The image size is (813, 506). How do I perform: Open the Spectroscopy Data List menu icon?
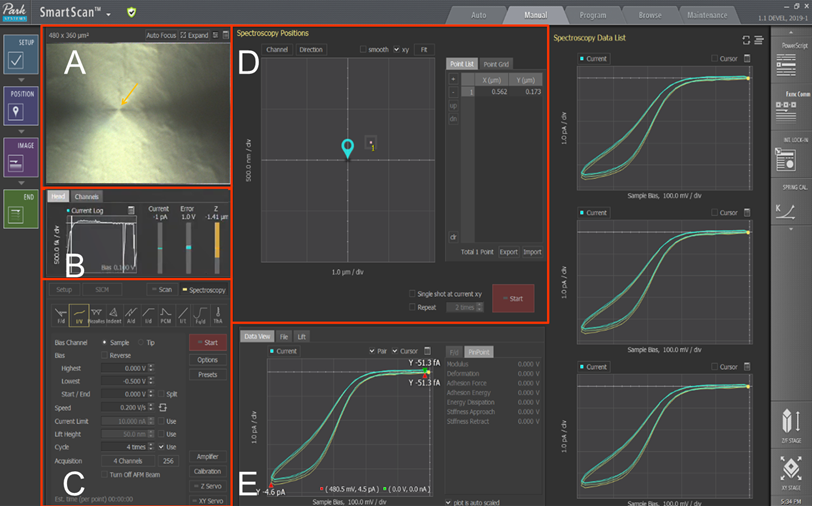pos(759,40)
